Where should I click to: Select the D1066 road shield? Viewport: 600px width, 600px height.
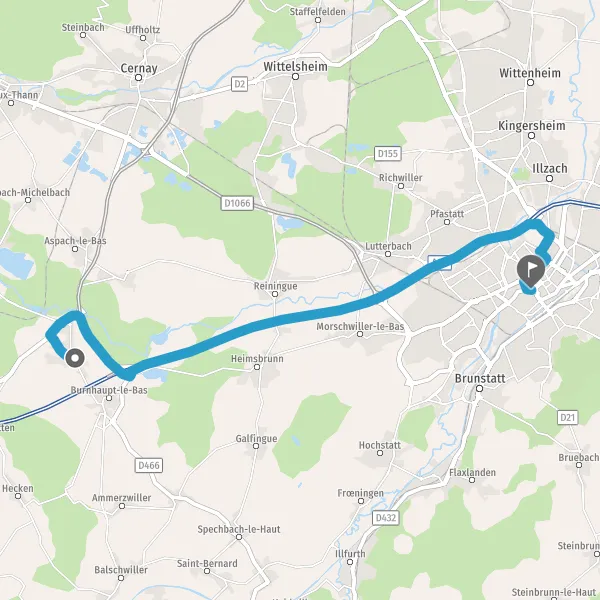[x=237, y=203]
